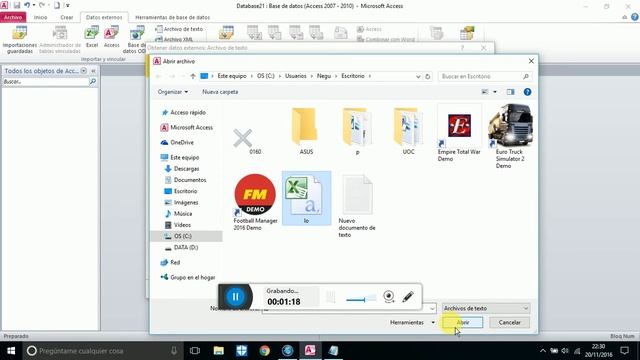Click the Nueva carpeta button
640x360 pixels.
220,92
